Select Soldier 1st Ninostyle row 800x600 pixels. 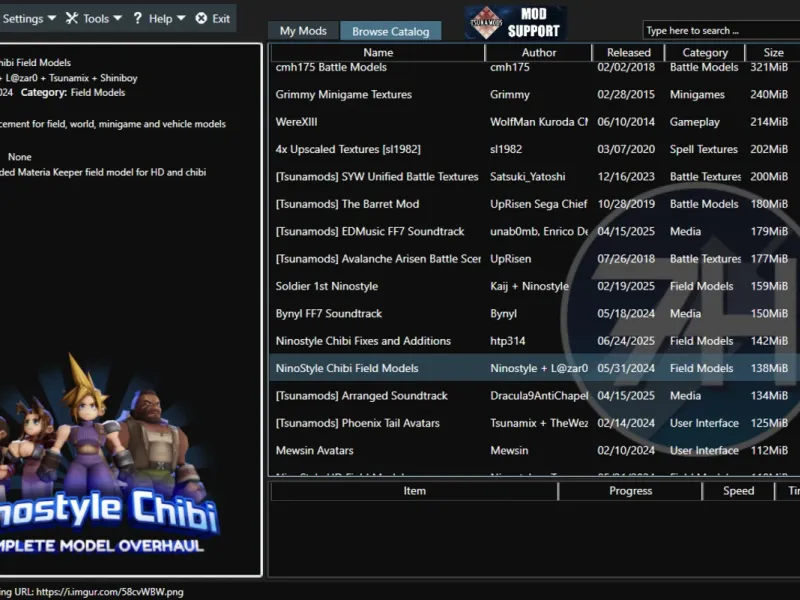534,286
